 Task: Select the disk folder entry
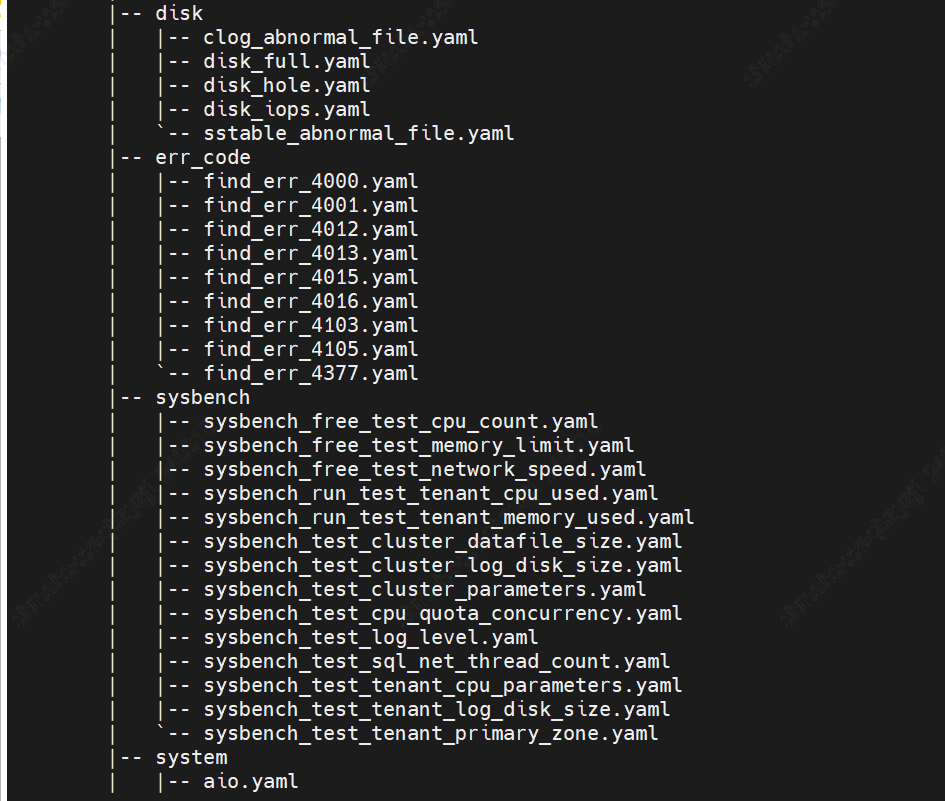[179, 13]
